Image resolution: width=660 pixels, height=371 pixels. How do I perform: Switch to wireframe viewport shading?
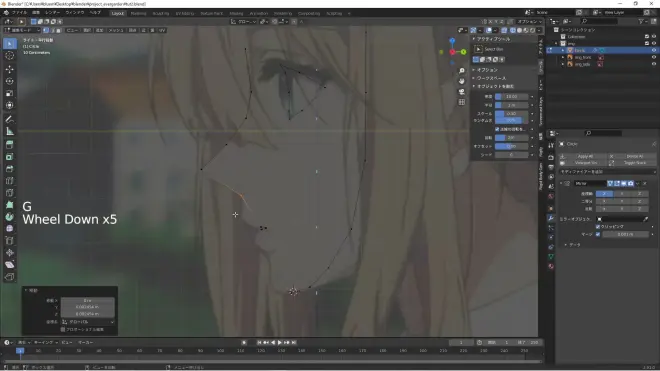pos(513,30)
